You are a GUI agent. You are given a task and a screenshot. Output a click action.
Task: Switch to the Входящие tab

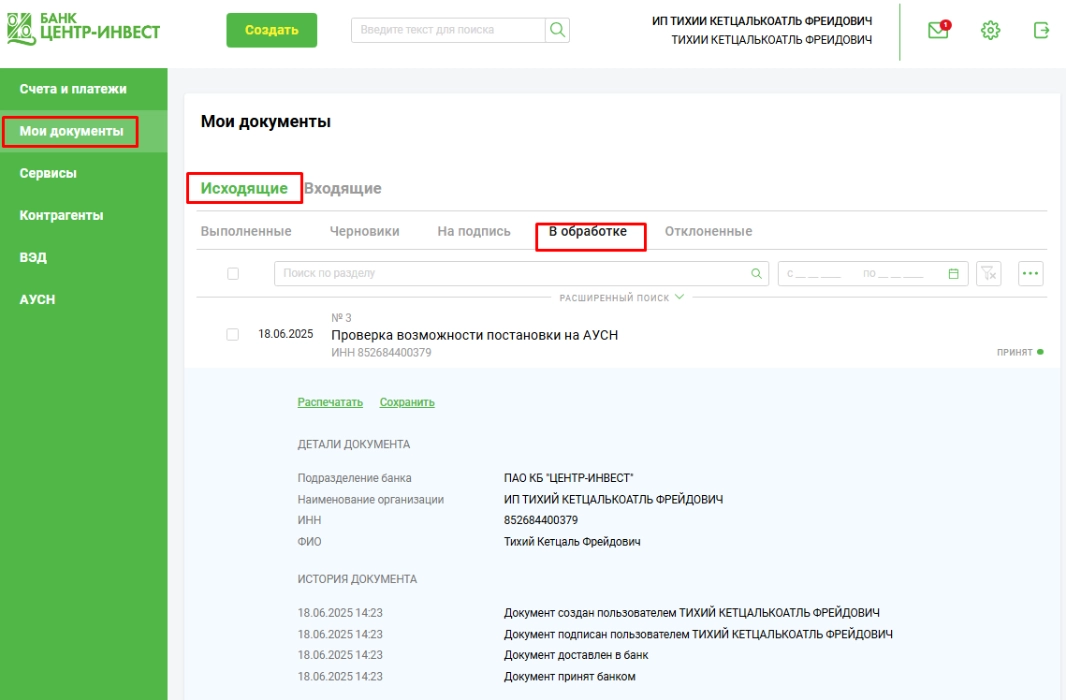342,188
